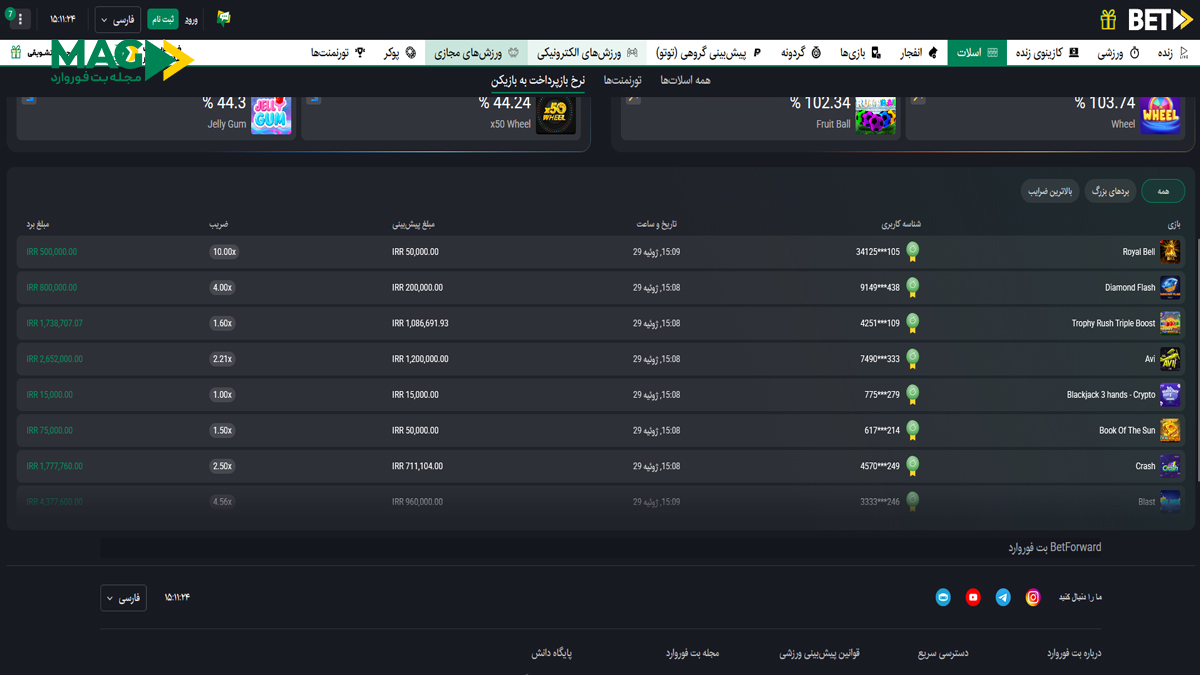Image resolution: width=1200 pixels, height=675 pixels.
Task: Open the x50 Wheel game thumbnail
Action: [x=556, y=114]
